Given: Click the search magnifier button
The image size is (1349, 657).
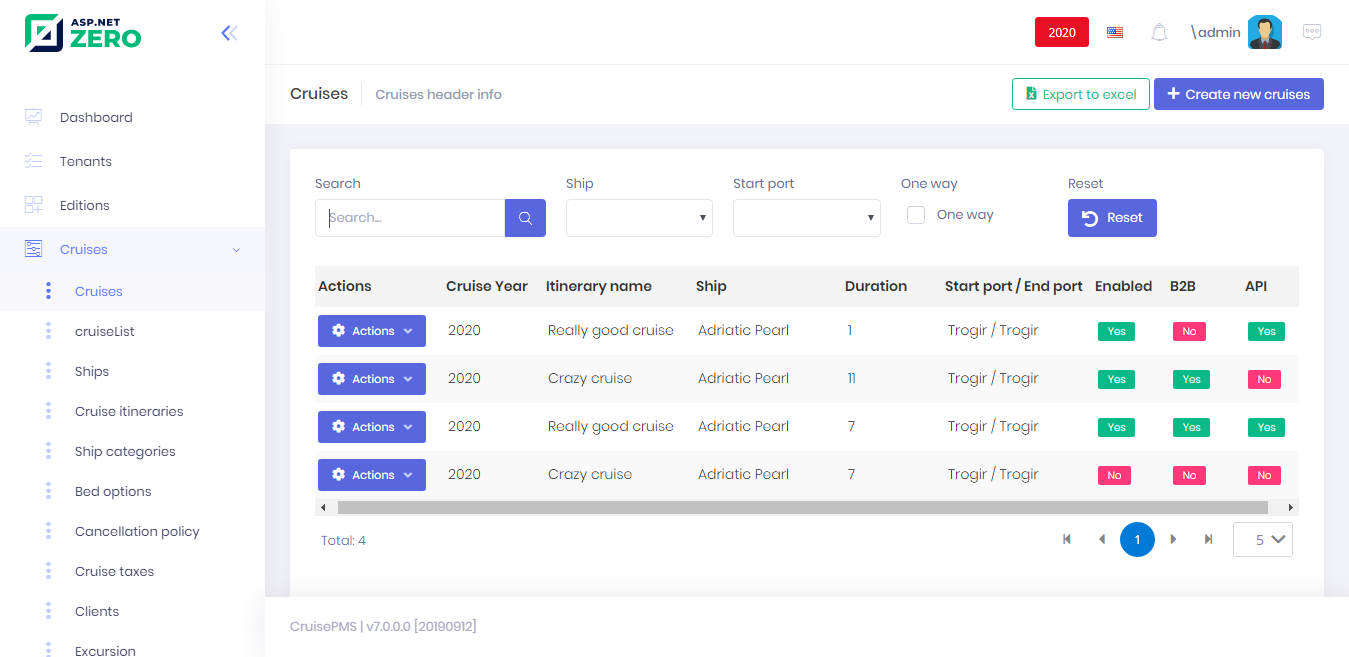Looking at the screenshot, I should [x=525, y=218].
